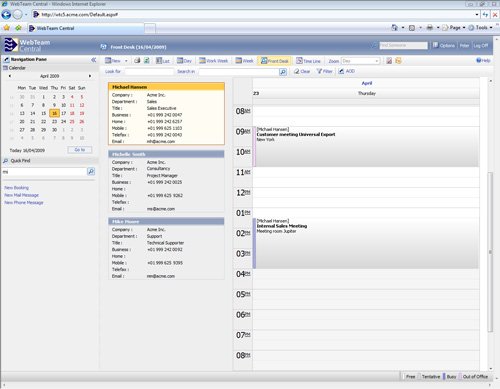
Task: Click the 11 AM time slot
Action: pyautogui.click(x=366, y=177)
